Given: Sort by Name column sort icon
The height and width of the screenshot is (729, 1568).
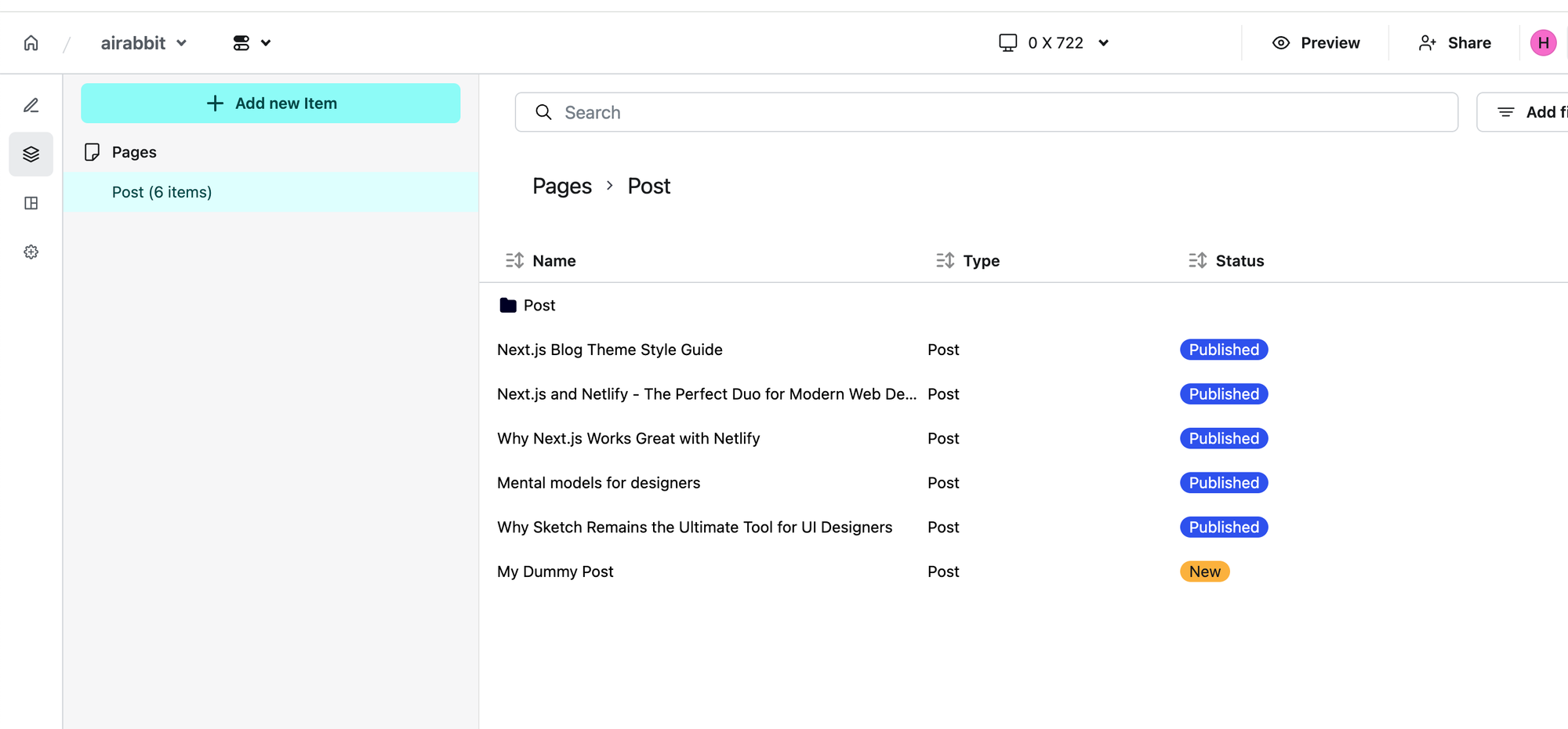Looking at the screenshot, I should (514, 260).
